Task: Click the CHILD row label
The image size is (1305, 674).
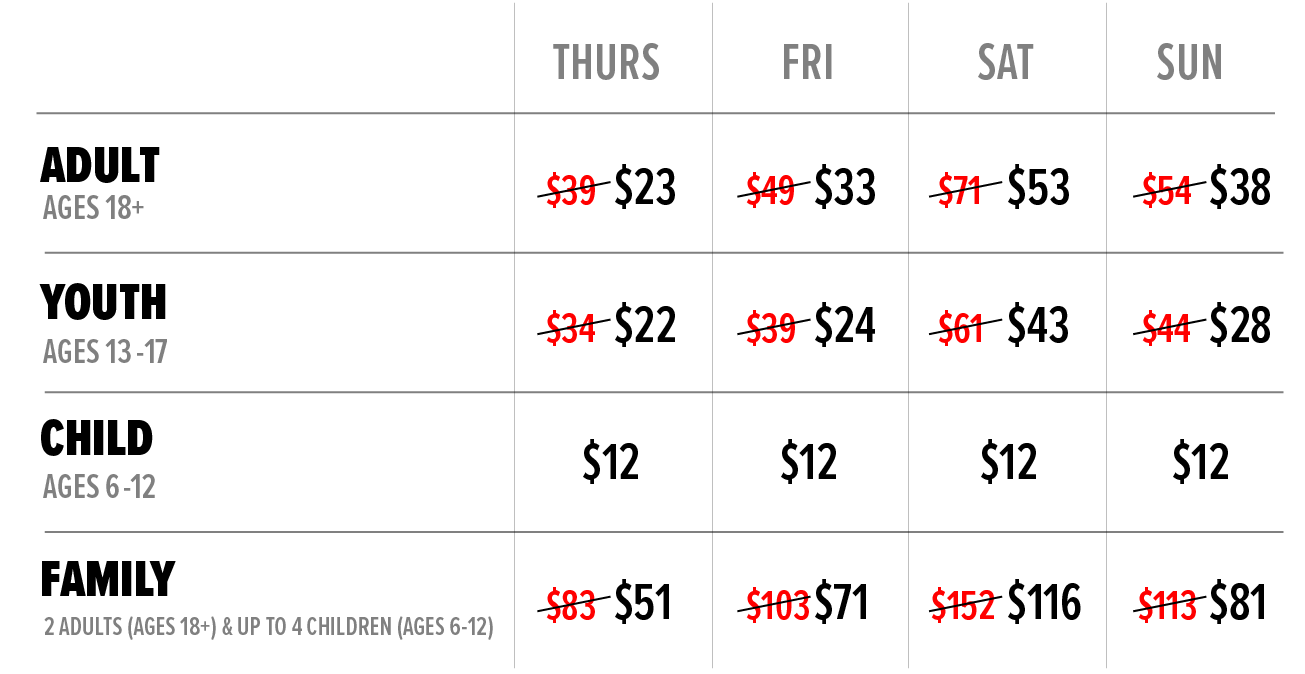Action: click(x=97, y=439)
